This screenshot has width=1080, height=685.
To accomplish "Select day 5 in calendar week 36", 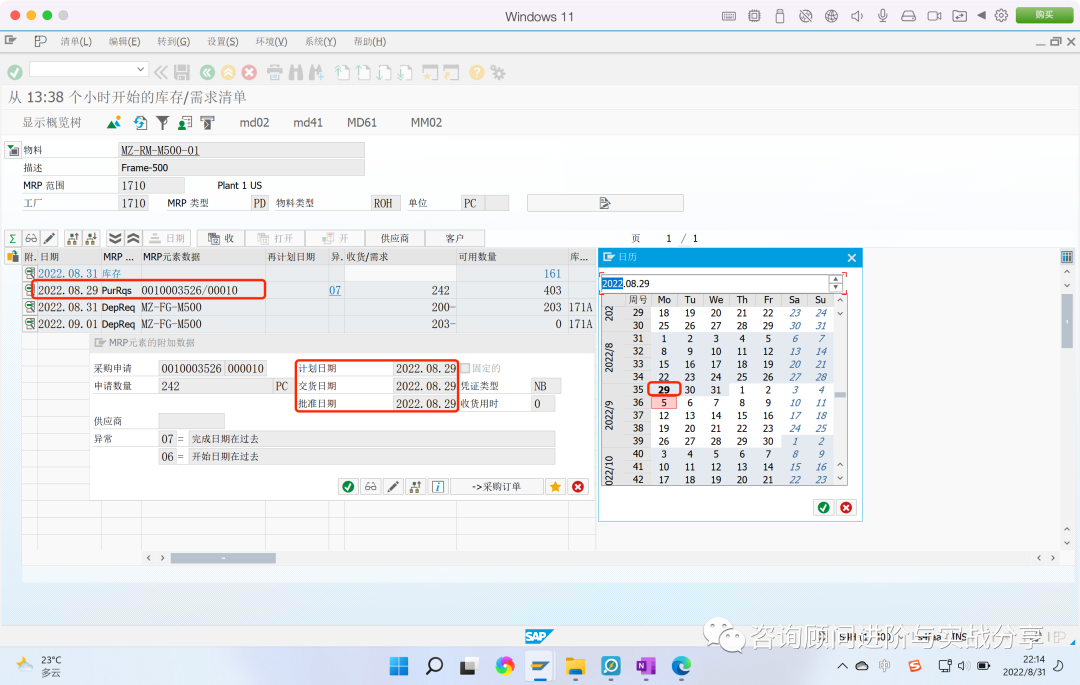I will click(x=663, y=403).
